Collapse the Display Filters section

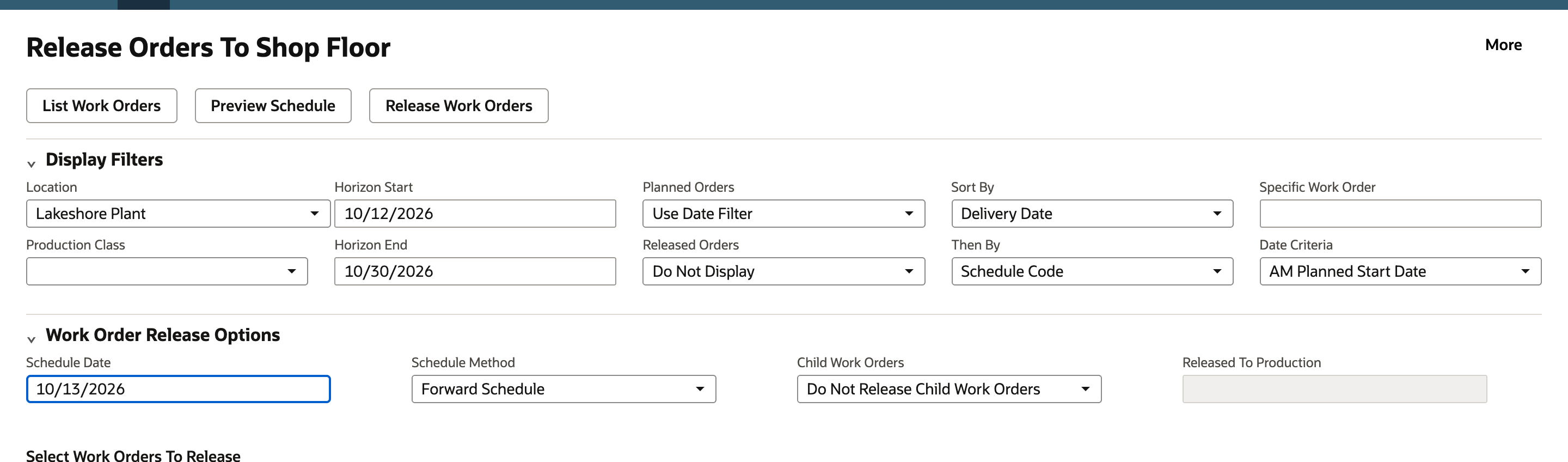(x=32, y=163)
